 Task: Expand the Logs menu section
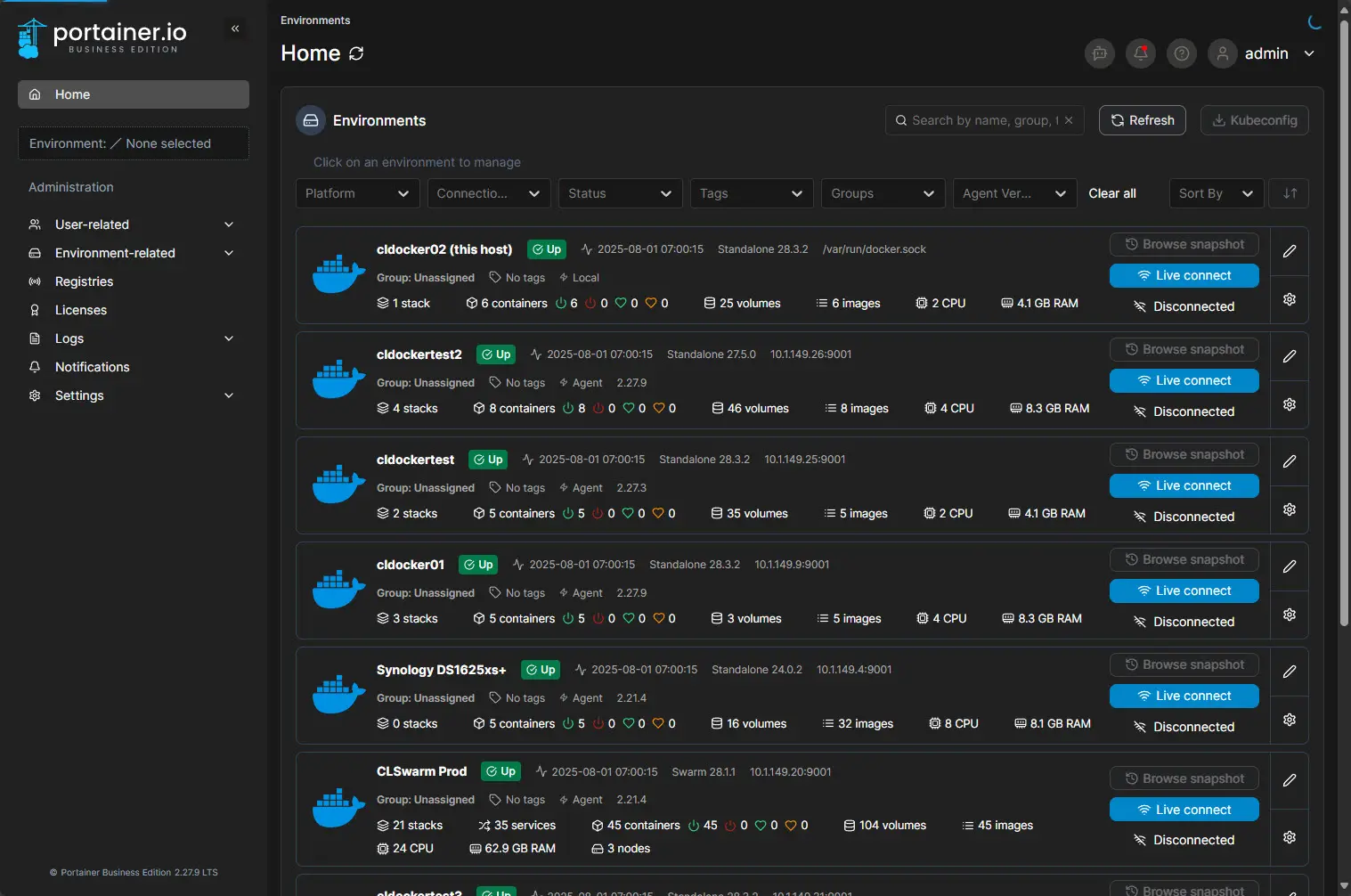pos(134,338)
